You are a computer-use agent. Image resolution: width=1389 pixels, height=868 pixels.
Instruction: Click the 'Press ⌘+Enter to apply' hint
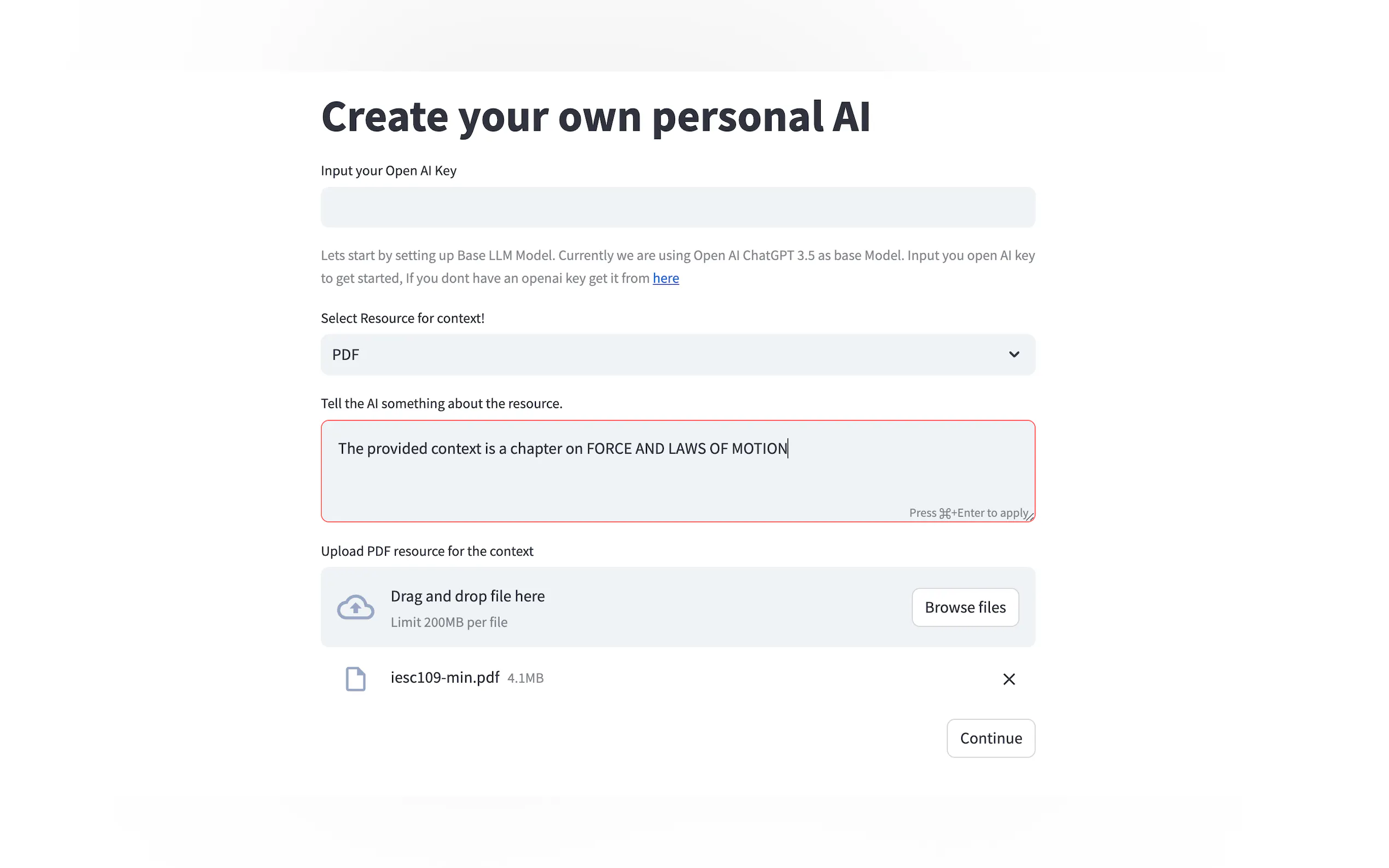tap(968, 513)
